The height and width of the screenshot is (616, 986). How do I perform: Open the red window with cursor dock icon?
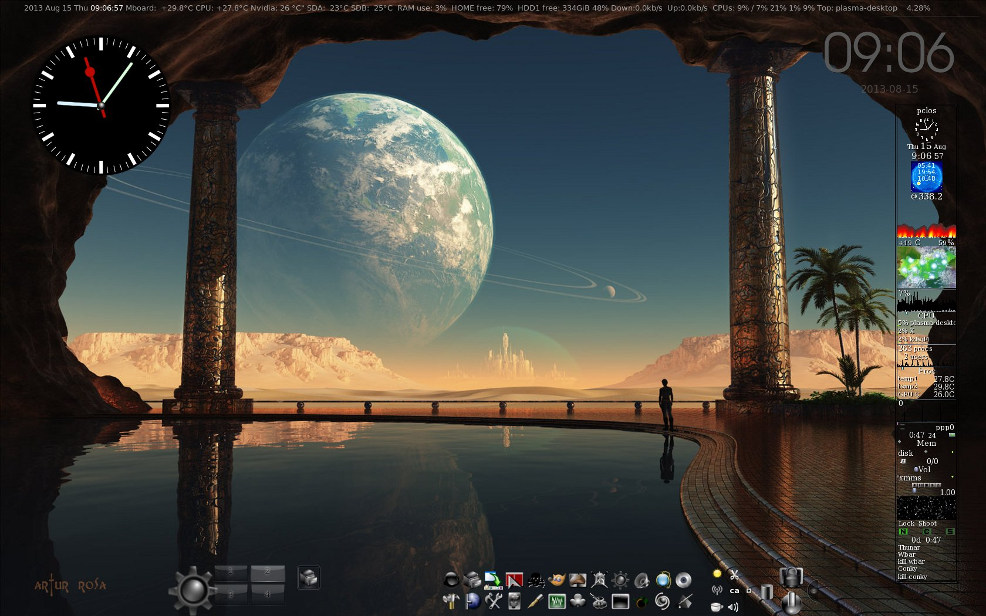click(x=514, y=580)
